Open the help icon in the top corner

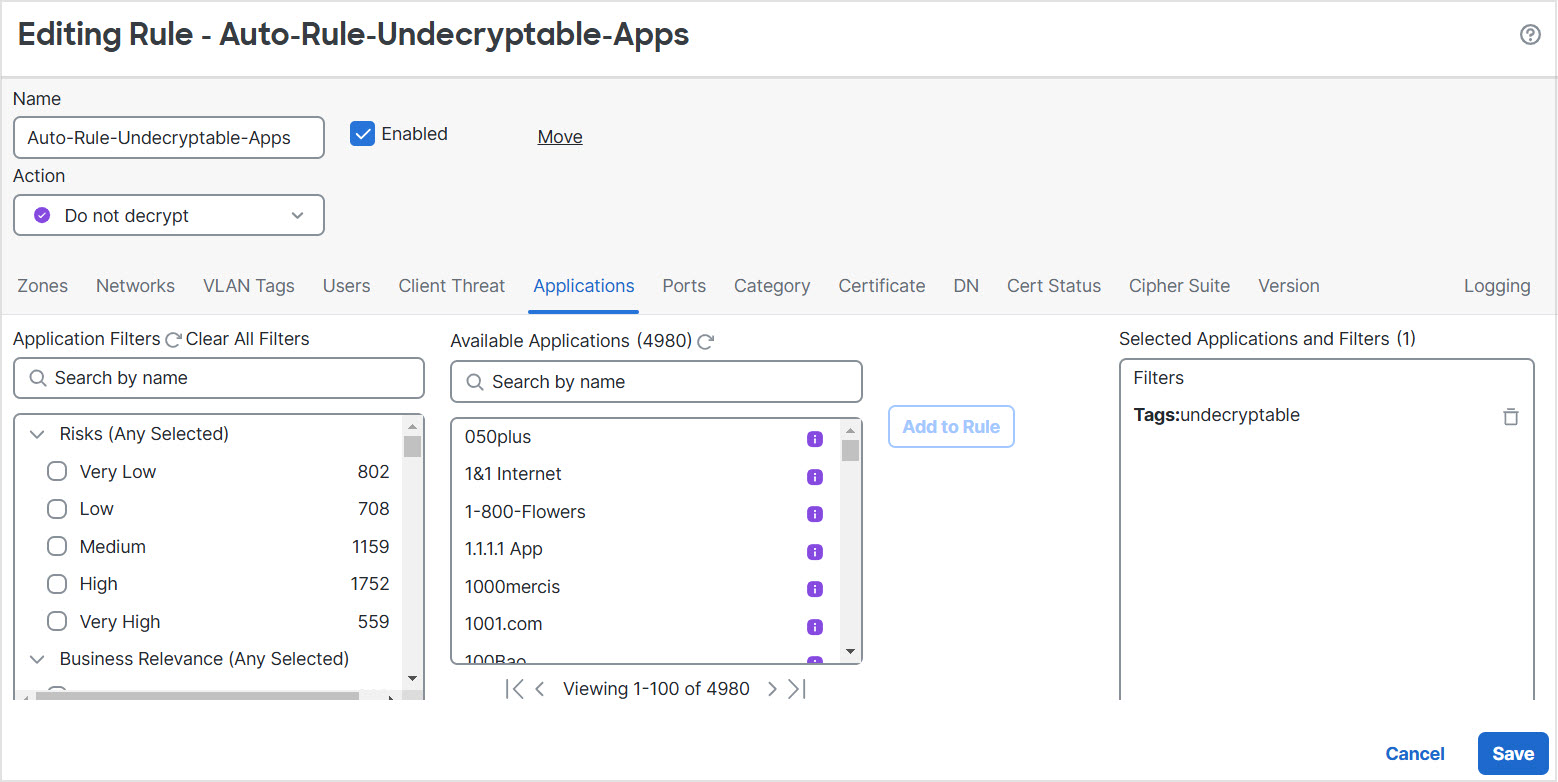[1530, 34]
